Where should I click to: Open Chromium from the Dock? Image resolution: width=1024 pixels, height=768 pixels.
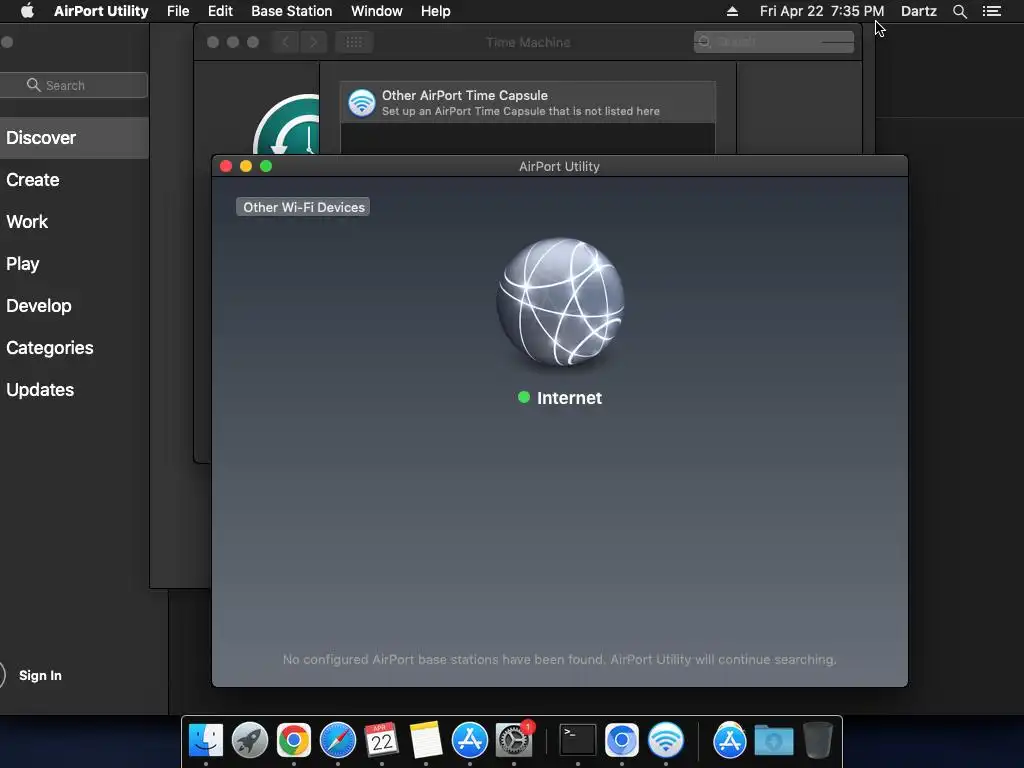(x=622, y=740)
